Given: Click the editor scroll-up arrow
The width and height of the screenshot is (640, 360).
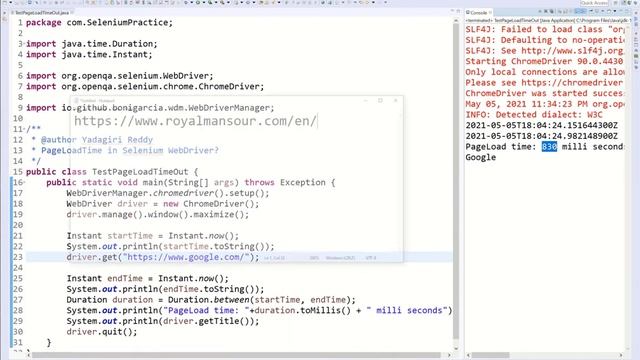Looking at the screenshot, I should point(456,20).
